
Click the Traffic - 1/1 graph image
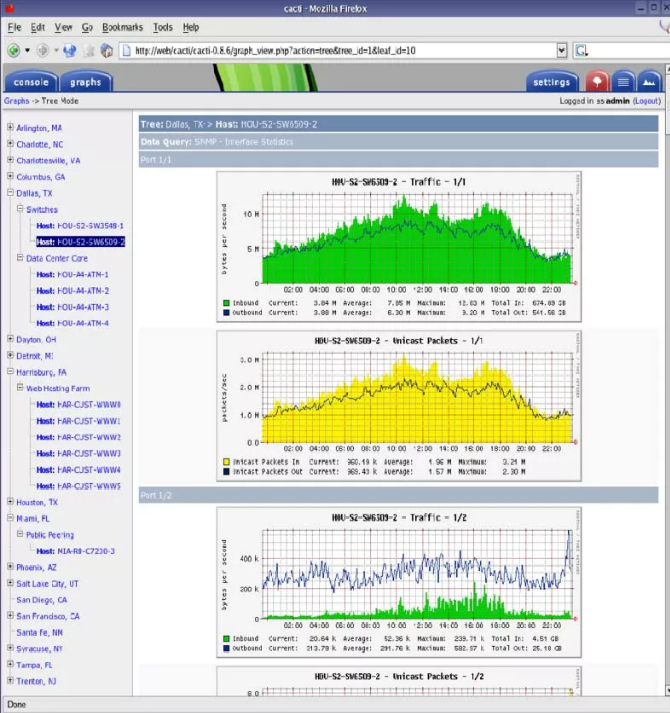(398, 248)
